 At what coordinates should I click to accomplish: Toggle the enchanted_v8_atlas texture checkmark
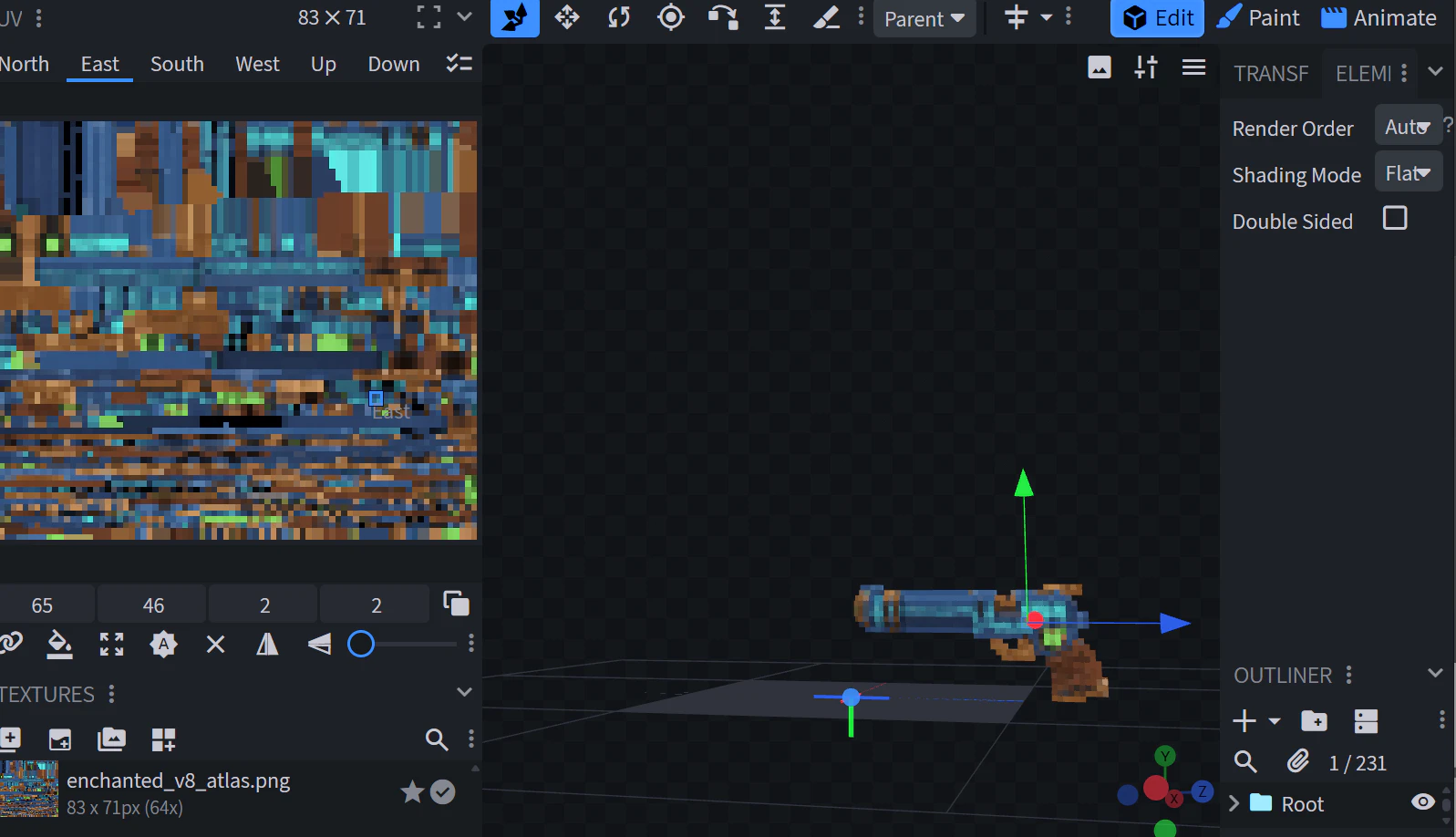(443, 792)
